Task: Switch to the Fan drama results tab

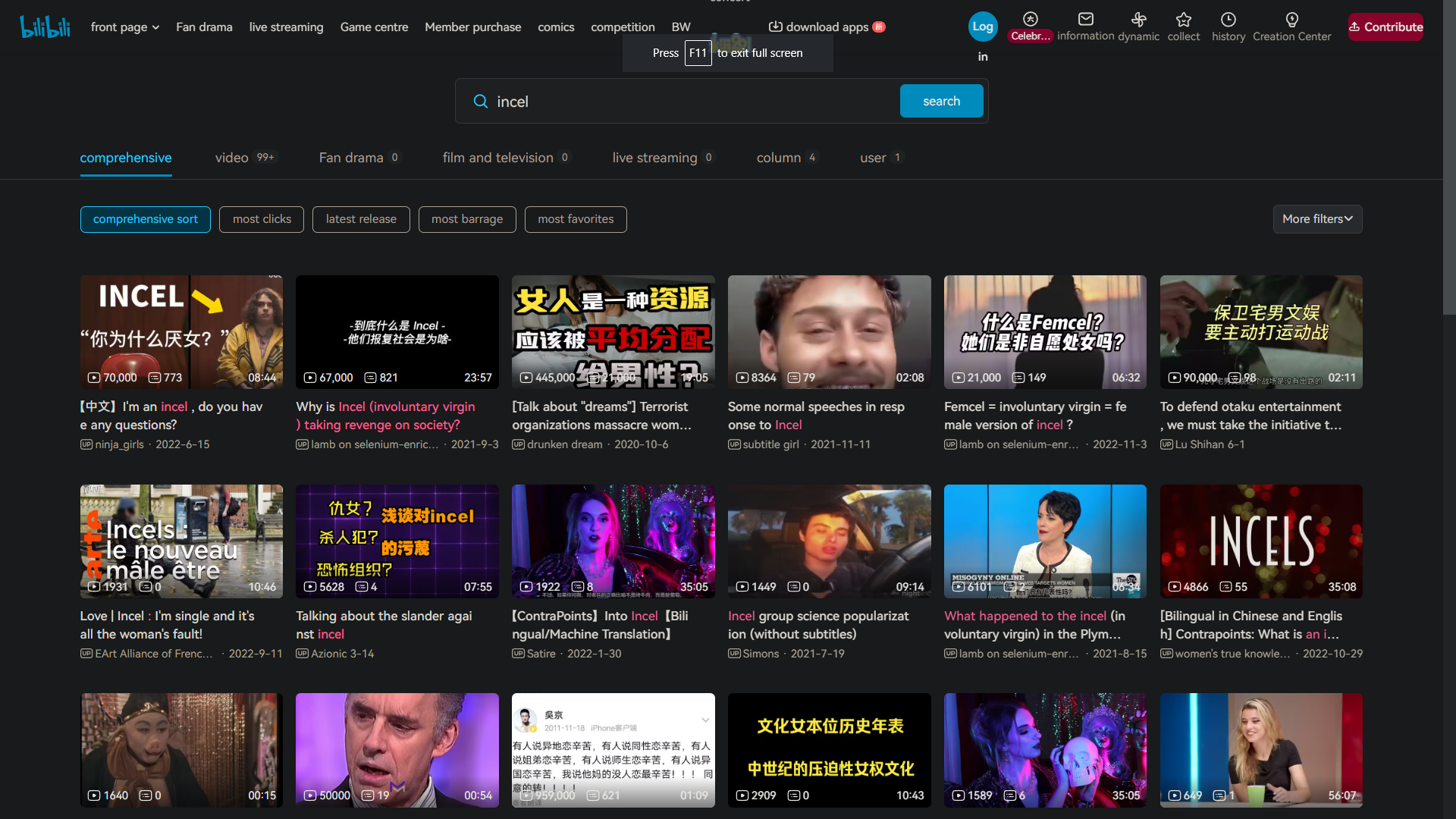Action: pyautogui.click(x=359, y=158)
